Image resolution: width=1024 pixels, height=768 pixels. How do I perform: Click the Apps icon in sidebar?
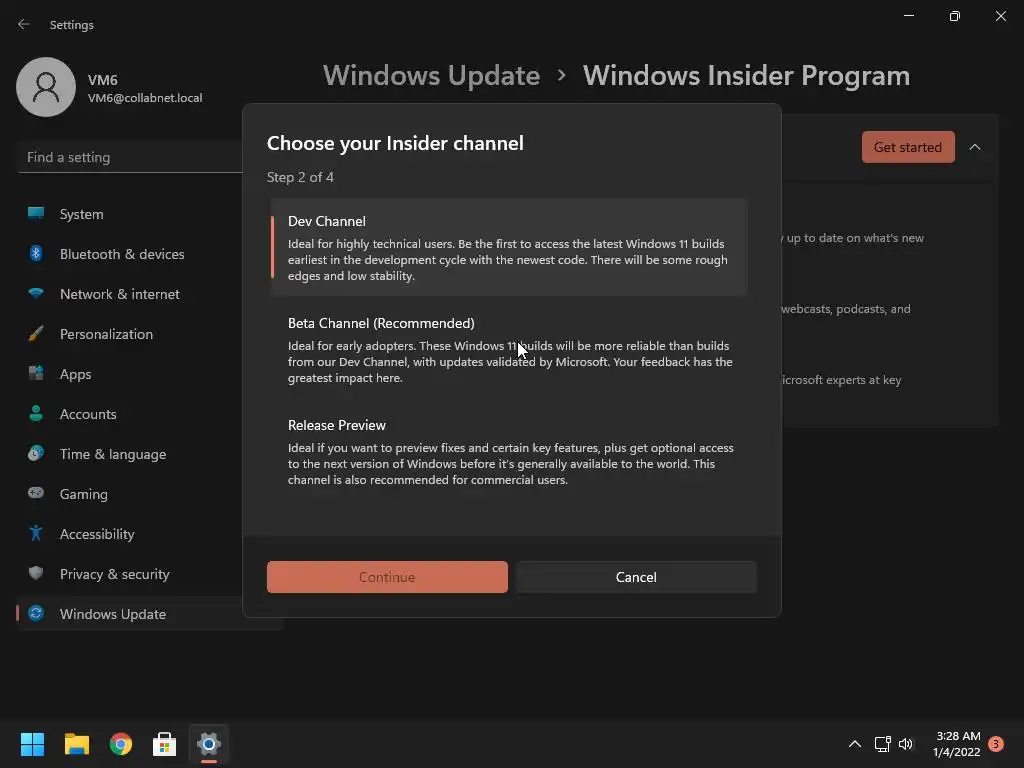pos(36,374)
